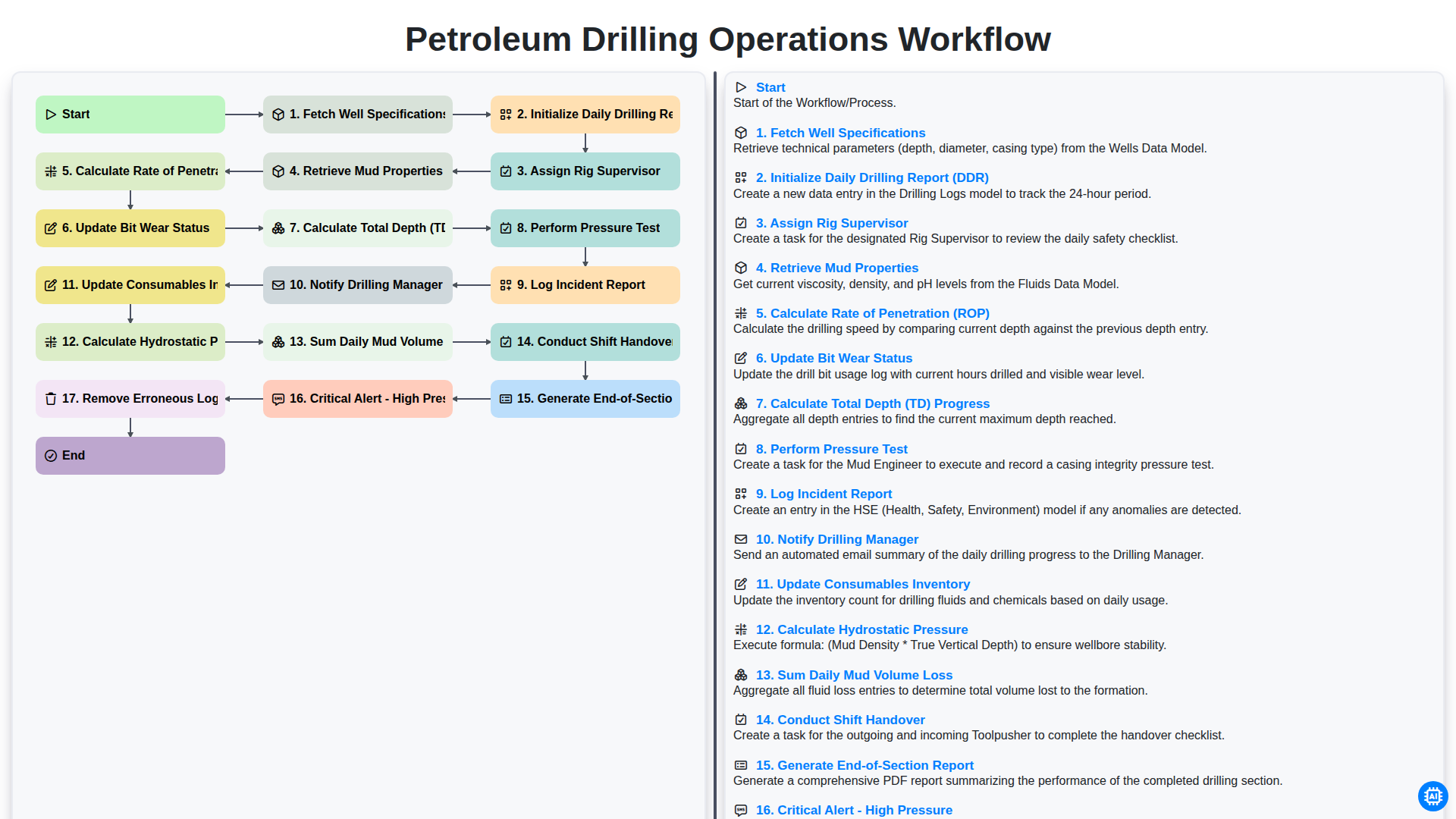Click task icon beside Conduct Shift Handover heading

741,720
